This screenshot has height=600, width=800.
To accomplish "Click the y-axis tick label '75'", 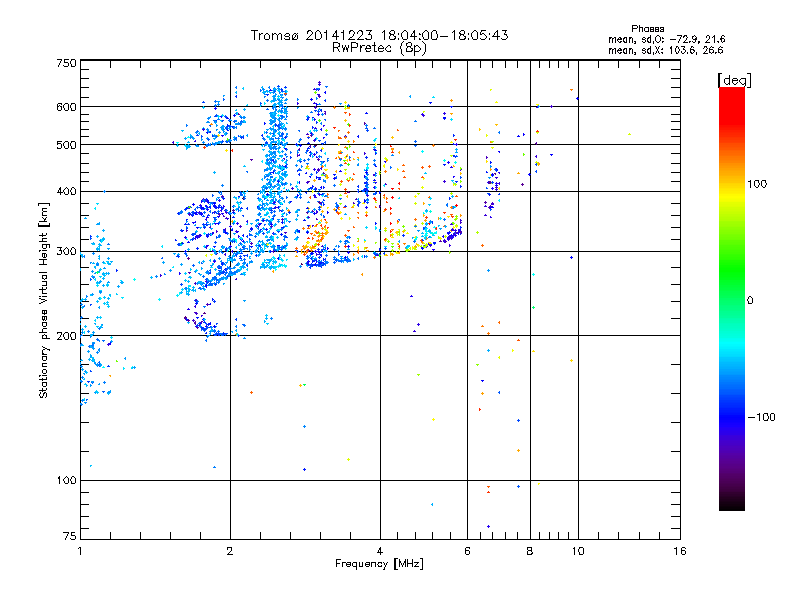I will coord(70,536).
